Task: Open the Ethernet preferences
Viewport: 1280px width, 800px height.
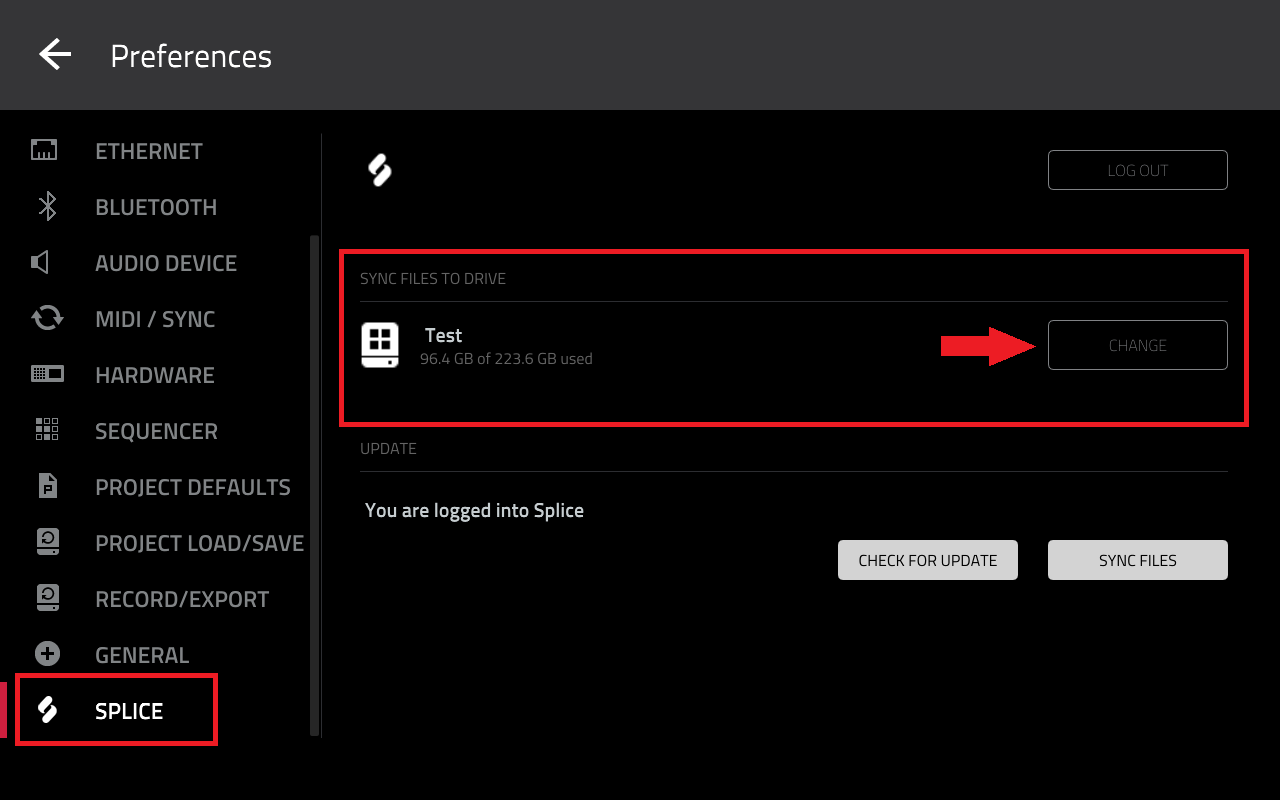Action: (149, 151)
